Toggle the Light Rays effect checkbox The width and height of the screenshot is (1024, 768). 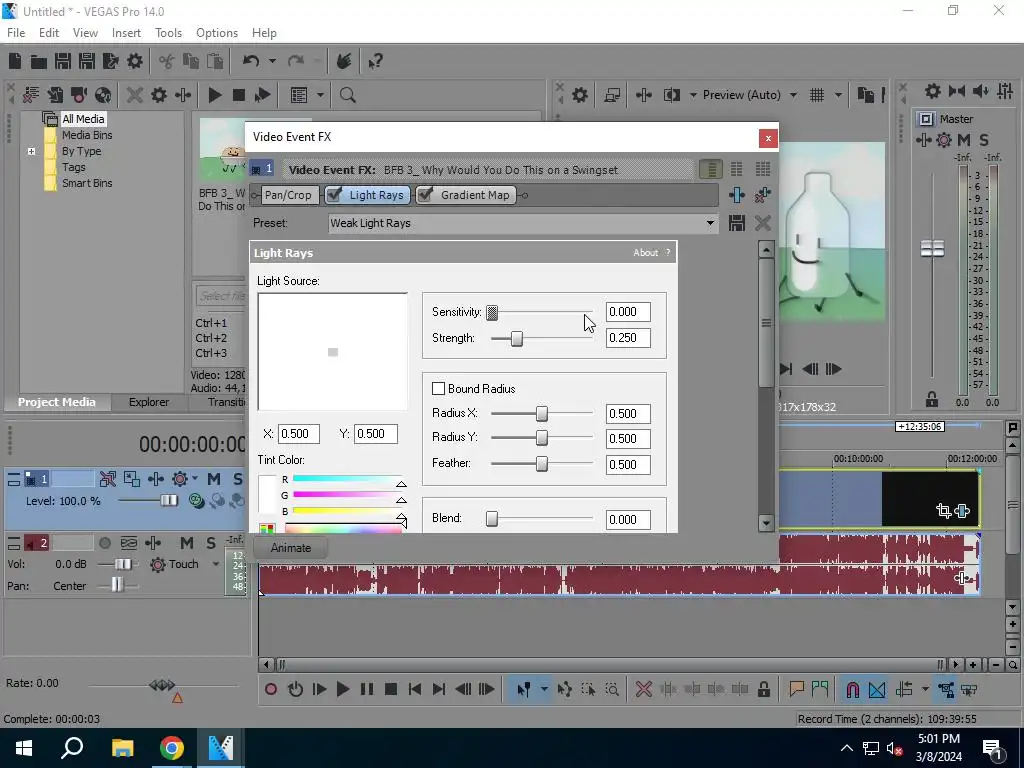(x=334, y=195)
